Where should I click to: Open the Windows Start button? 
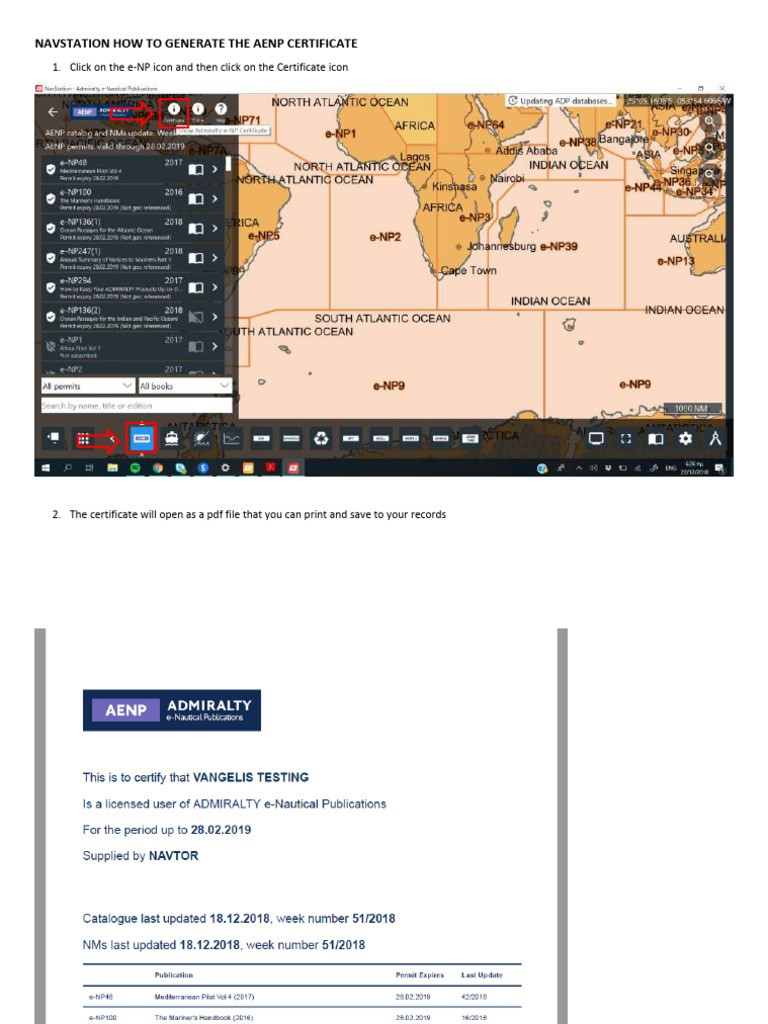pyautogui.click(x=46, y=468)
